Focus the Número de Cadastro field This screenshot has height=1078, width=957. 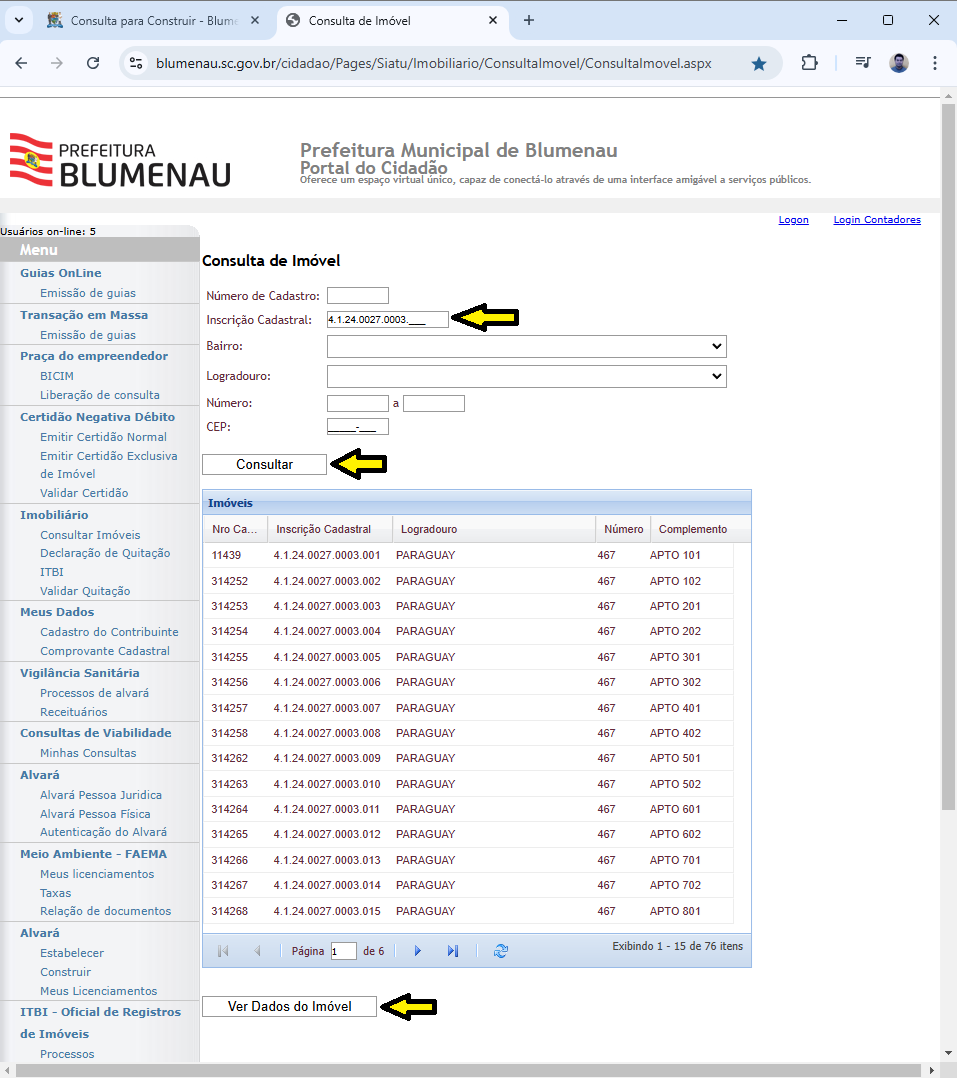pos(357,295)
